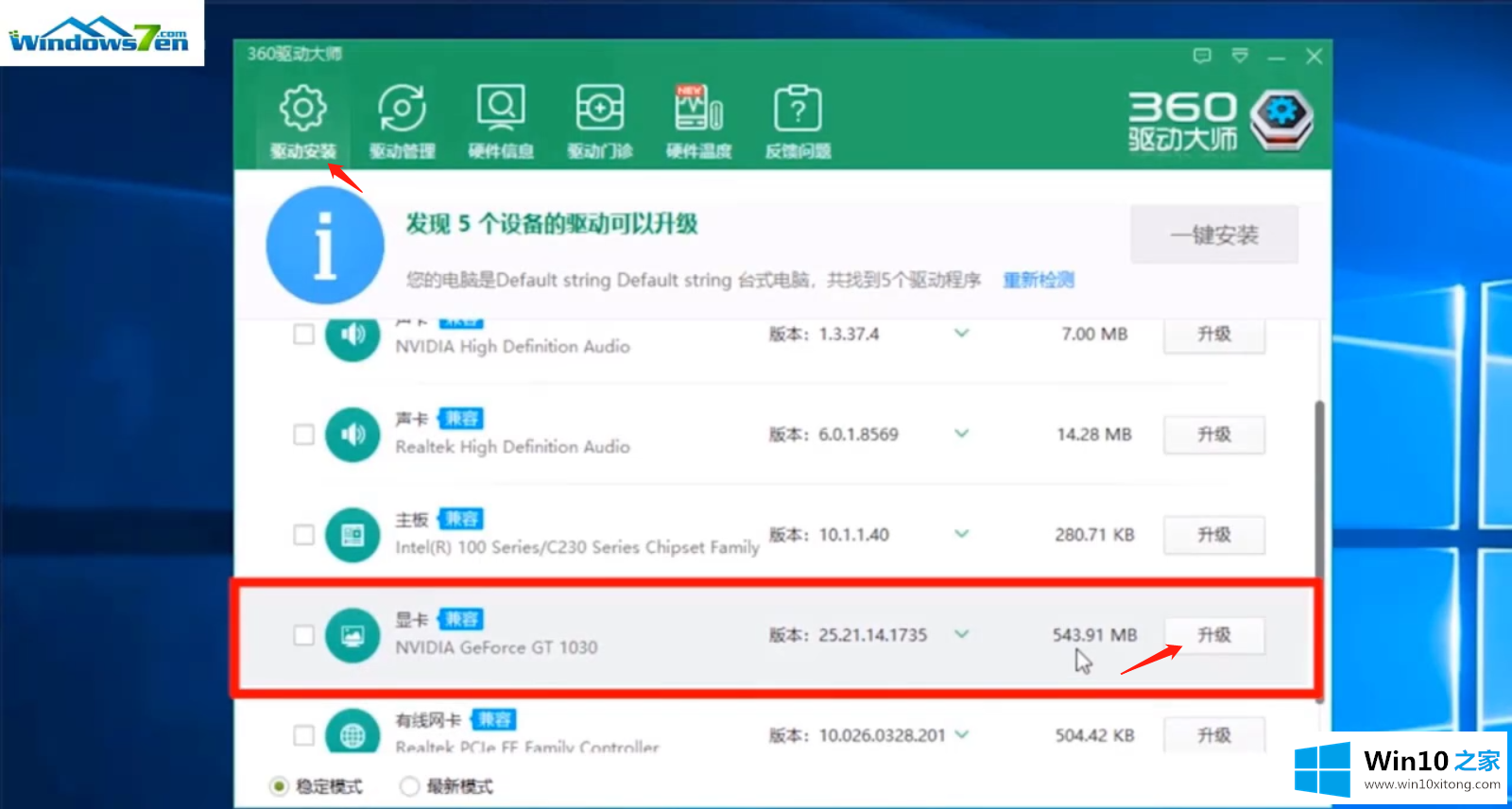
Task: Expand version dropdown for 25.21.14.1735
Action: click(962, 634)
